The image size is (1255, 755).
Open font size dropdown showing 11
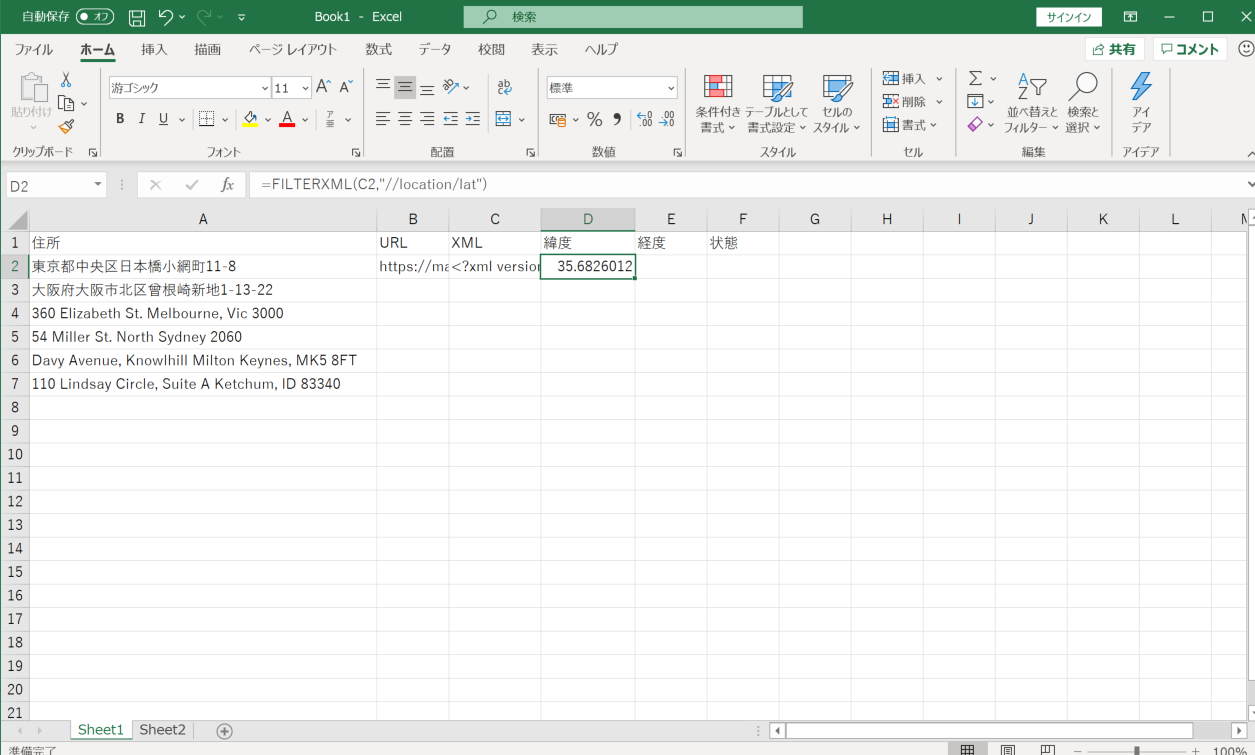tap(306, 88)
